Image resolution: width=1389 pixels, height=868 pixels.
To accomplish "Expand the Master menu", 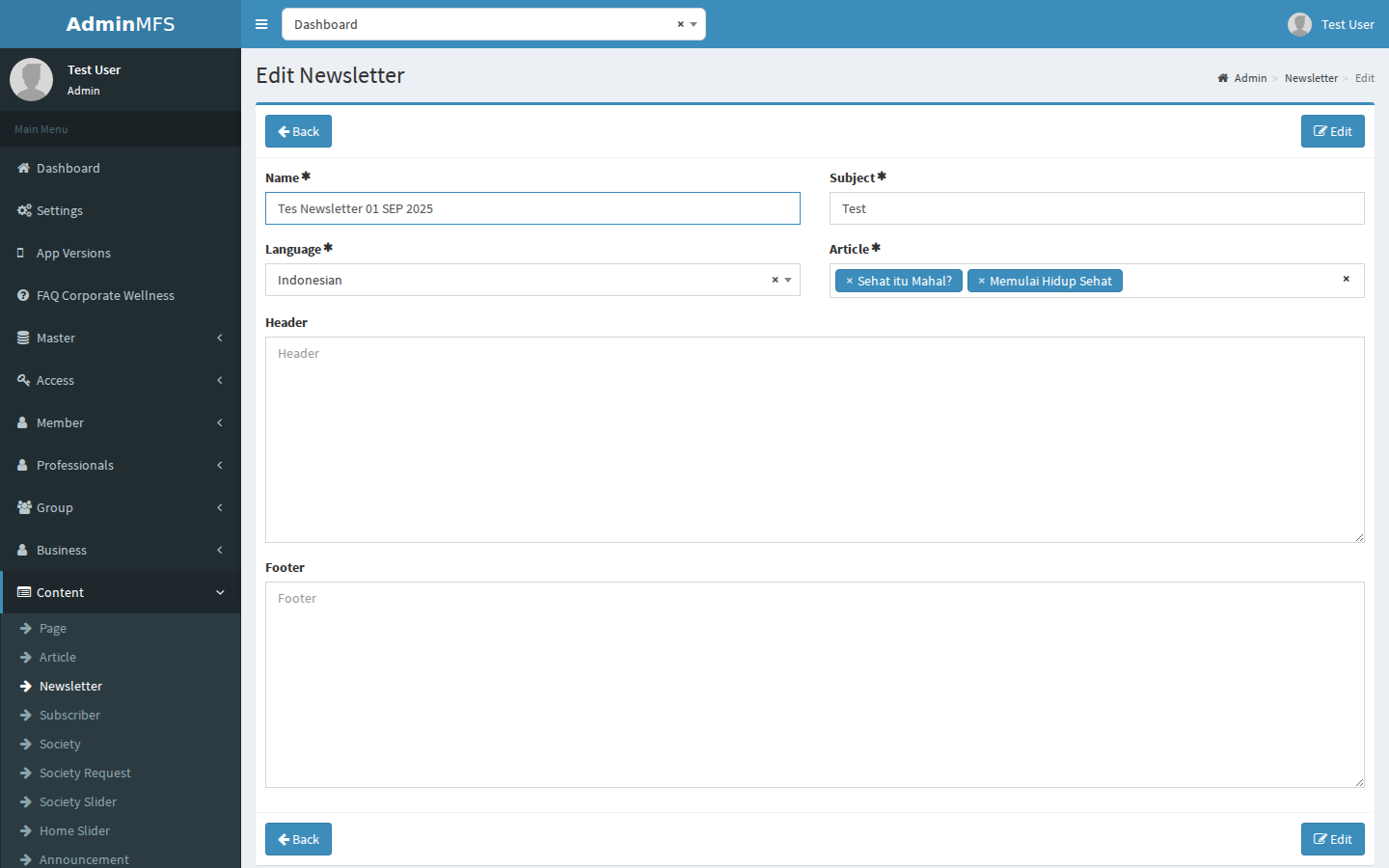I will coord(121,338).
